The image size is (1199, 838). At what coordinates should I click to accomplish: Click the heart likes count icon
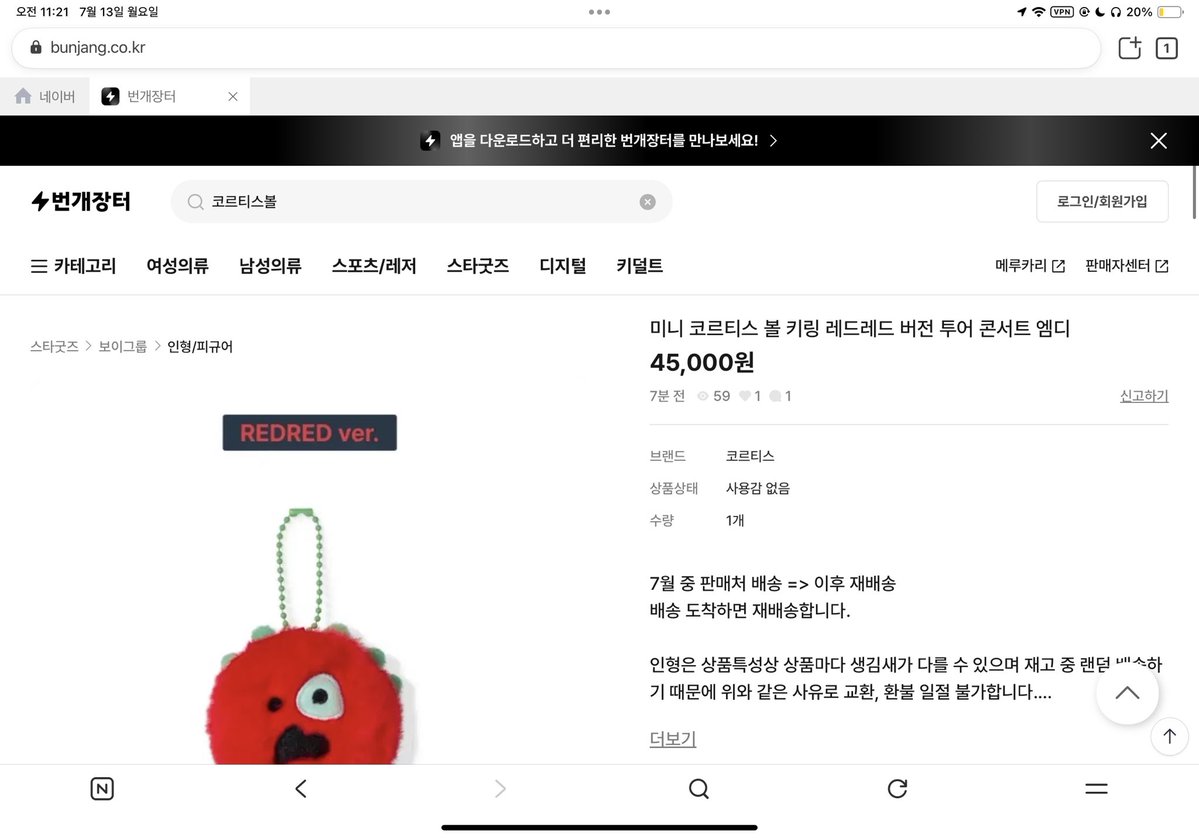[745, 396]
